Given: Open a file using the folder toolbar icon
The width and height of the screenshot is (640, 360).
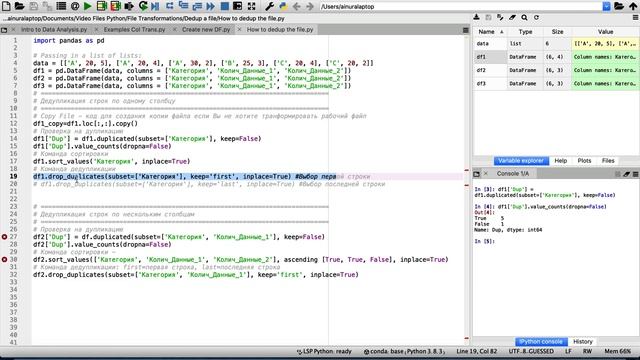Looking at the screenshot, I should [20, 6].
